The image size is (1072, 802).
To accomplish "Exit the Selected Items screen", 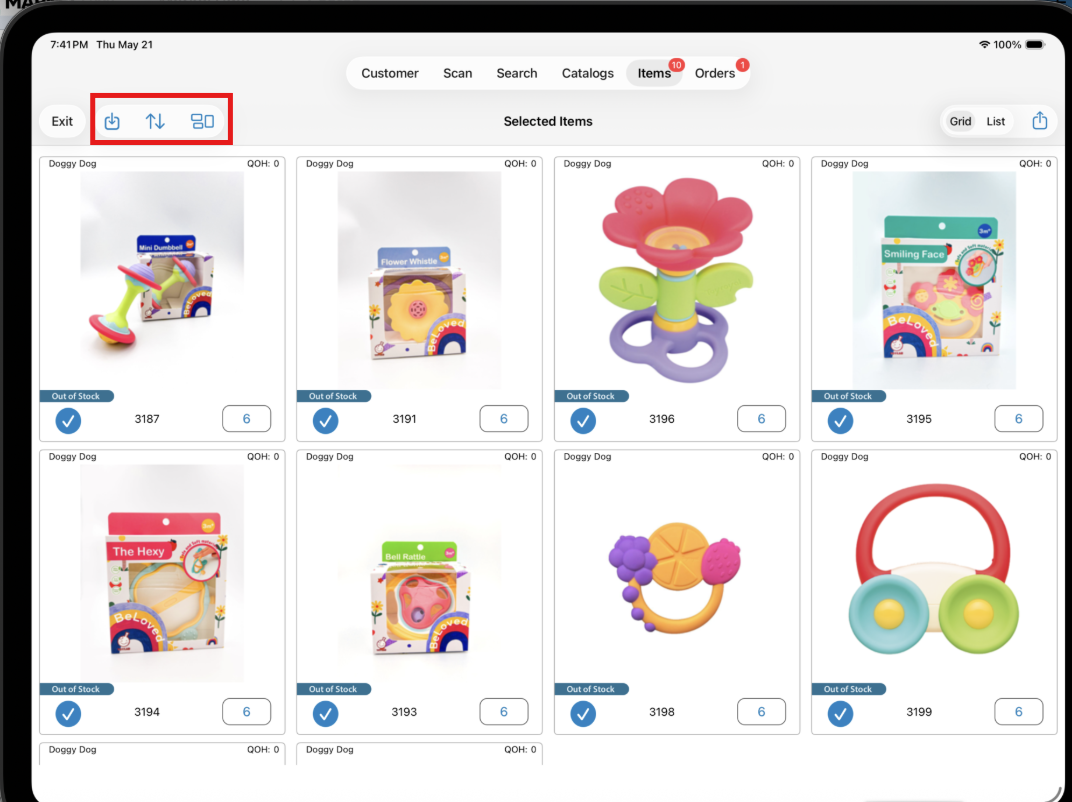I will pos(62,121).
